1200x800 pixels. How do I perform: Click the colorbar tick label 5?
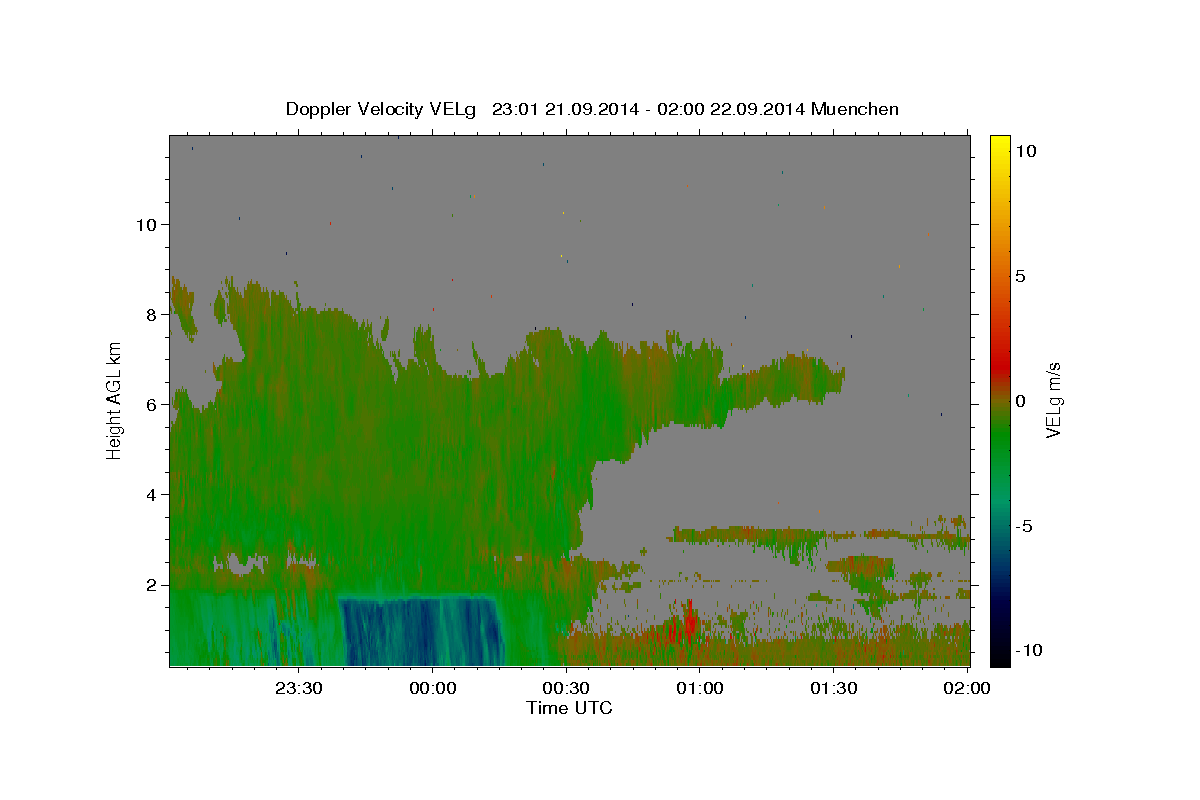[1020, 276]
